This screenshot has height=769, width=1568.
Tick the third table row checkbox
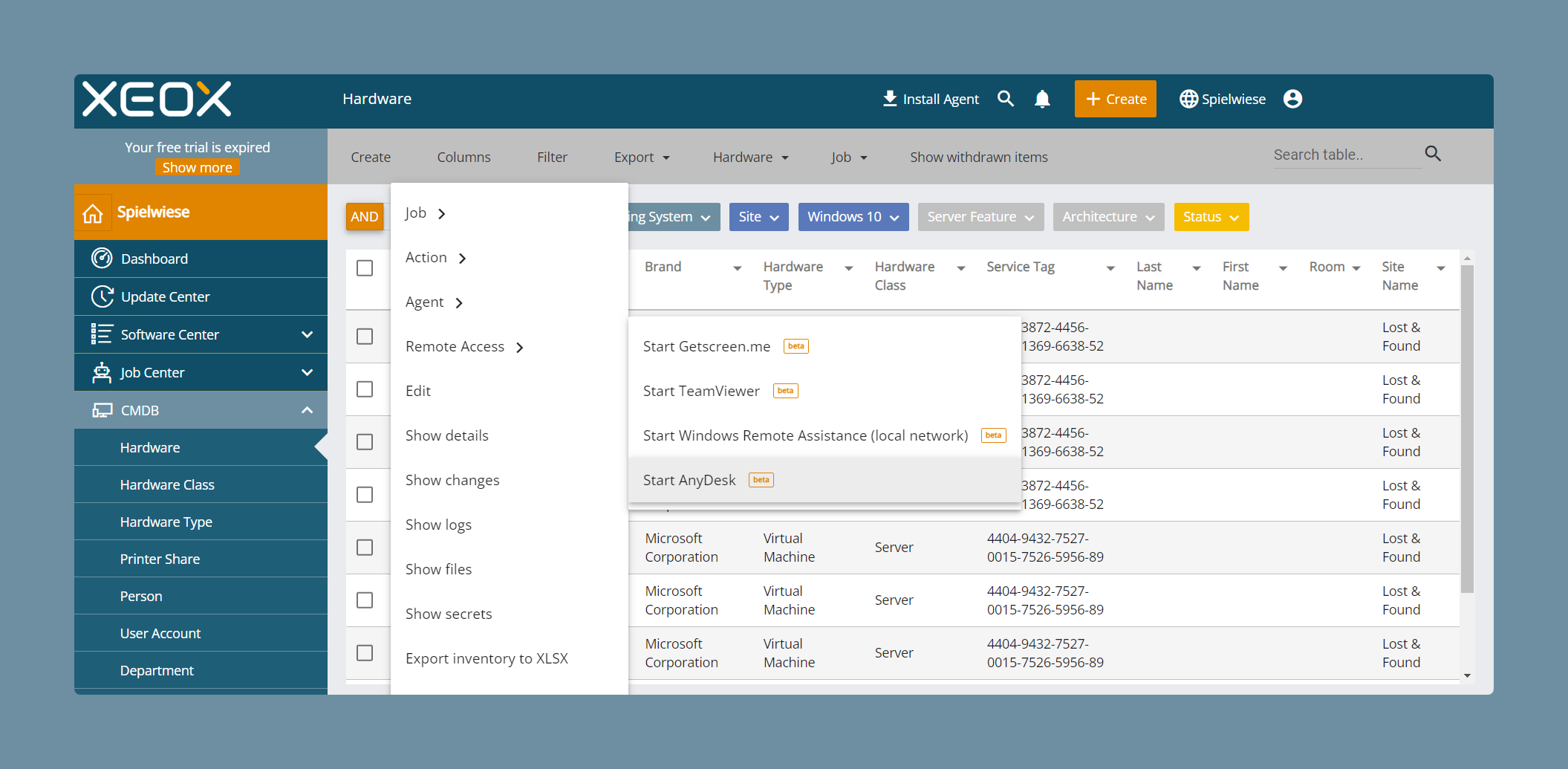click(x=365, y=442)
